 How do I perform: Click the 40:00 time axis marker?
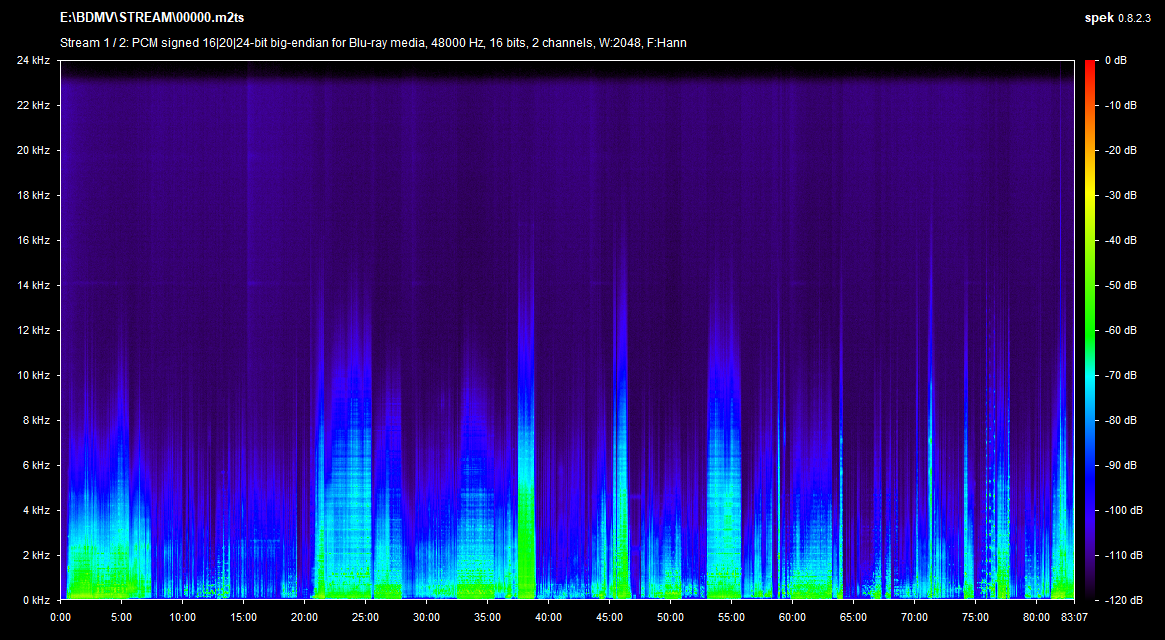point(548,618)
